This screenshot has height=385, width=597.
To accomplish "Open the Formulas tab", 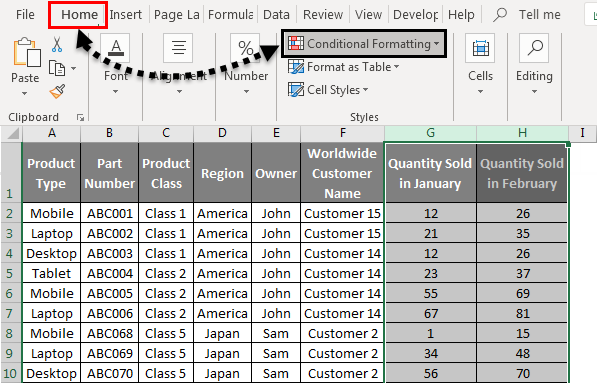I will point(230,15).
